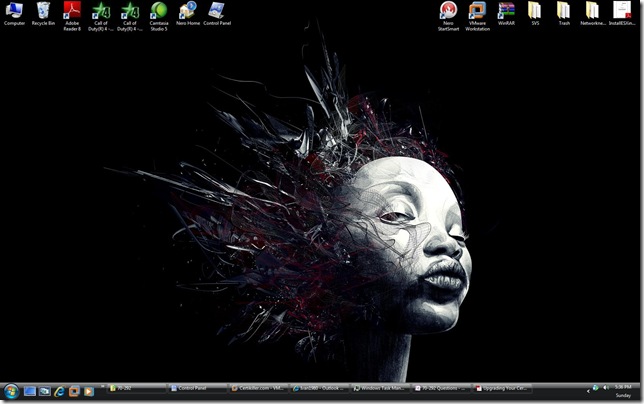Select Call of Duty 4 icon beside Camtasia

[130, 16]
